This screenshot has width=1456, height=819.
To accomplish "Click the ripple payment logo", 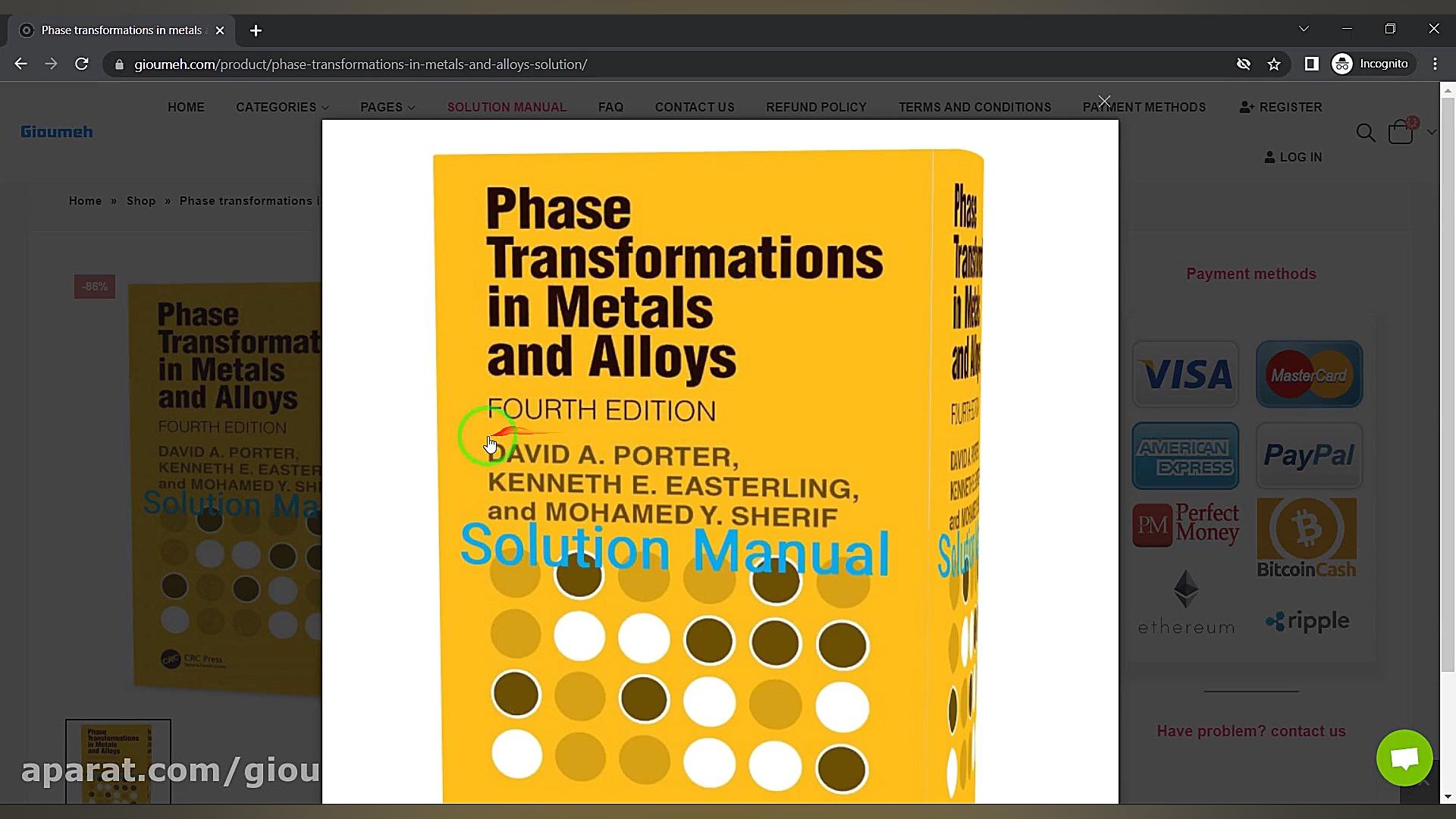I will pos(1307,621).
